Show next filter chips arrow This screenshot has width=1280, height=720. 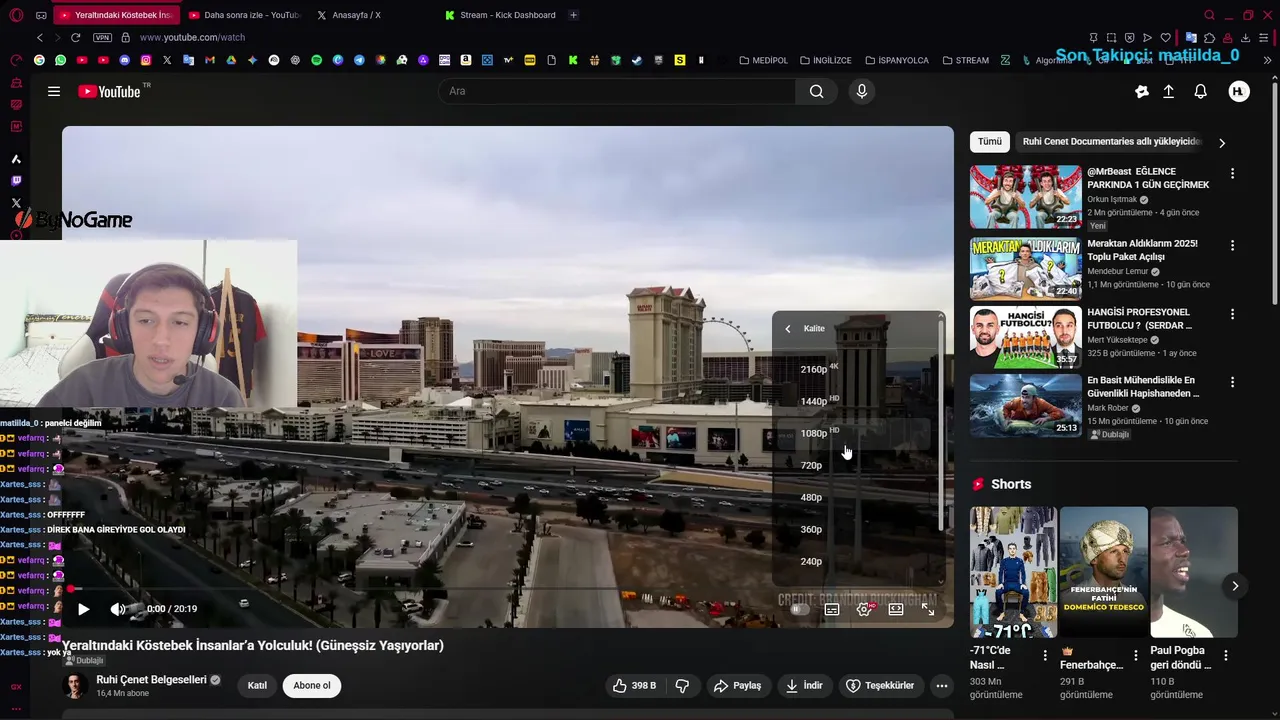(1222, 143)
